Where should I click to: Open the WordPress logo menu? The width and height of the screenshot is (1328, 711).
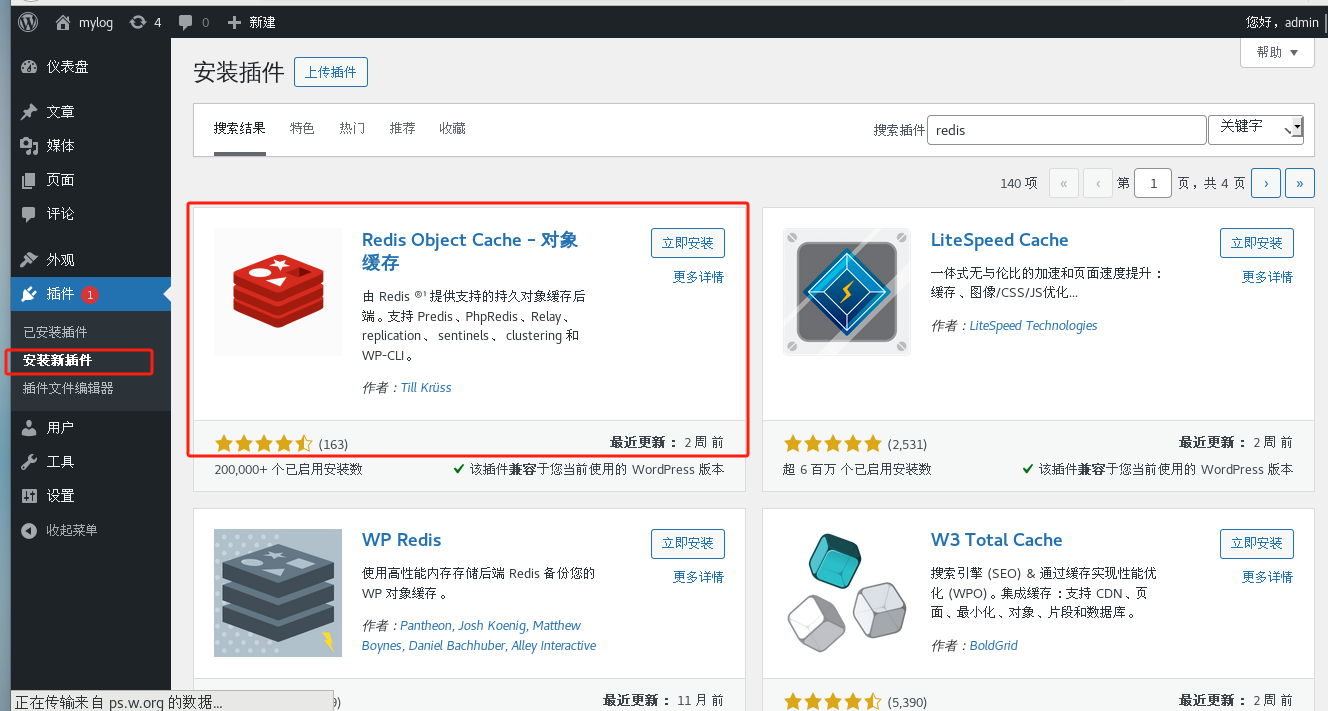click(x=27, y=22)
